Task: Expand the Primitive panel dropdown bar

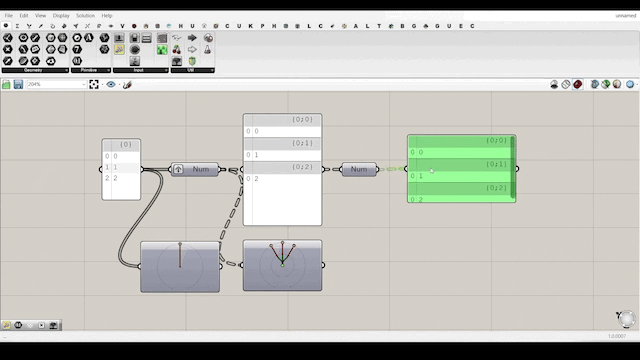Action: [91, 70]
